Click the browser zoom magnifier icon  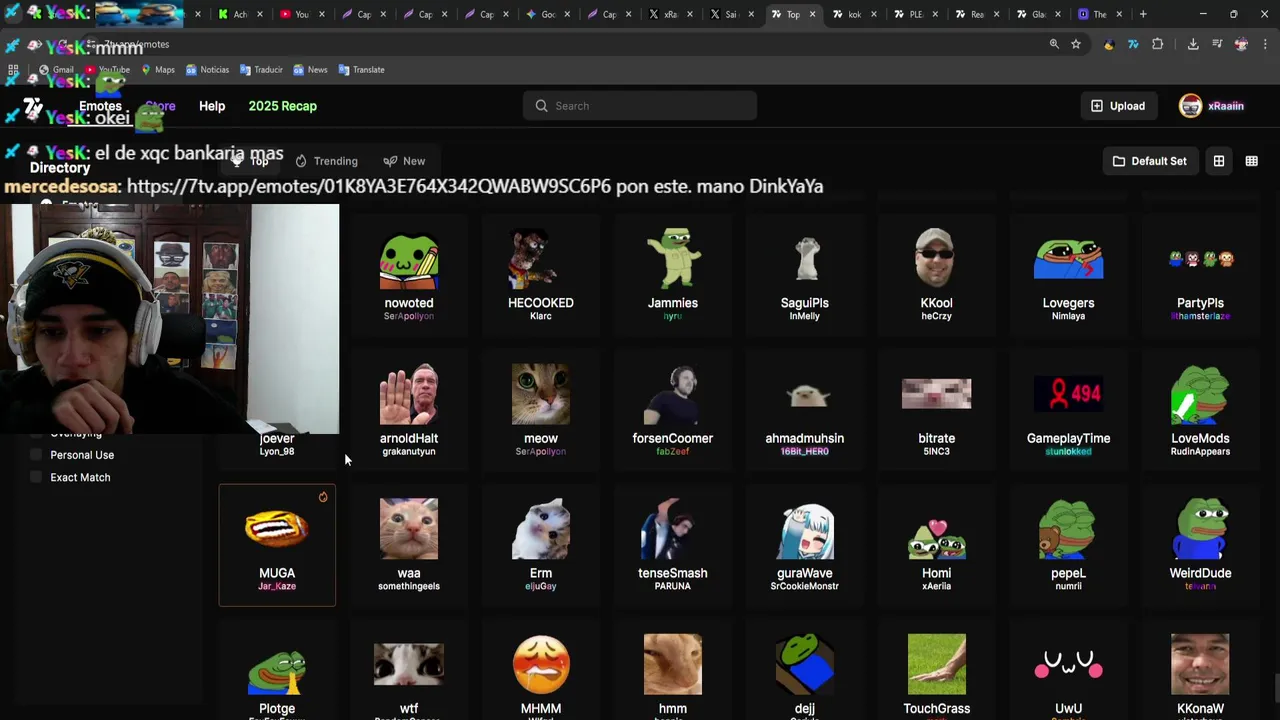(1054, 44)
